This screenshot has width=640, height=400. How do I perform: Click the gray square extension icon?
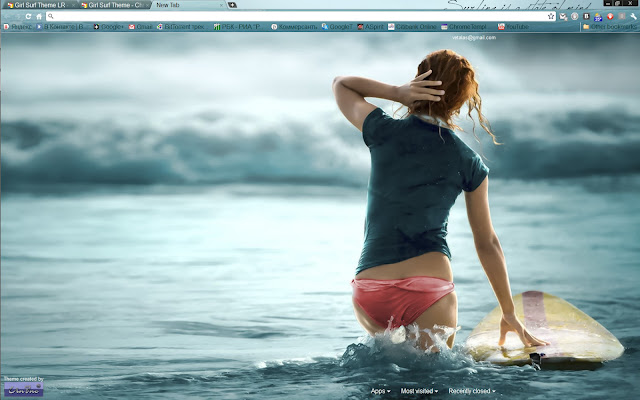tap(622, 16)
